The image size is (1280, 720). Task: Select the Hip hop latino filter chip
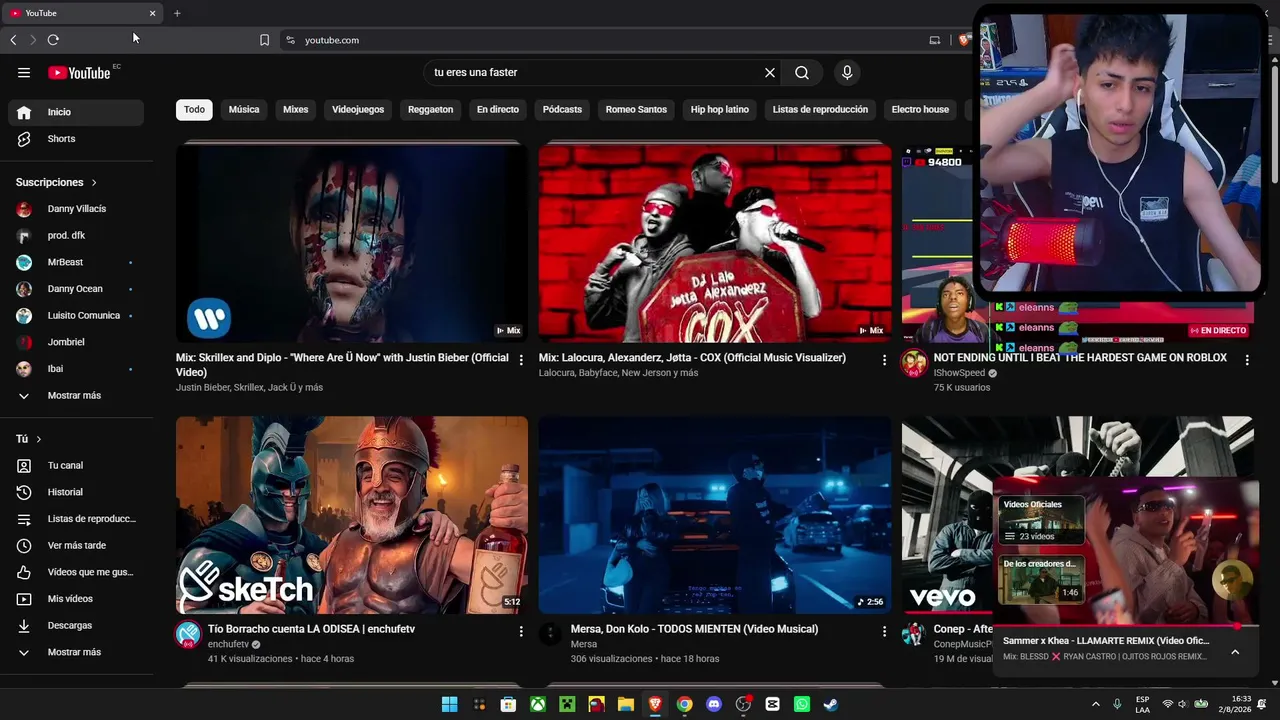(x=720, y=109)
